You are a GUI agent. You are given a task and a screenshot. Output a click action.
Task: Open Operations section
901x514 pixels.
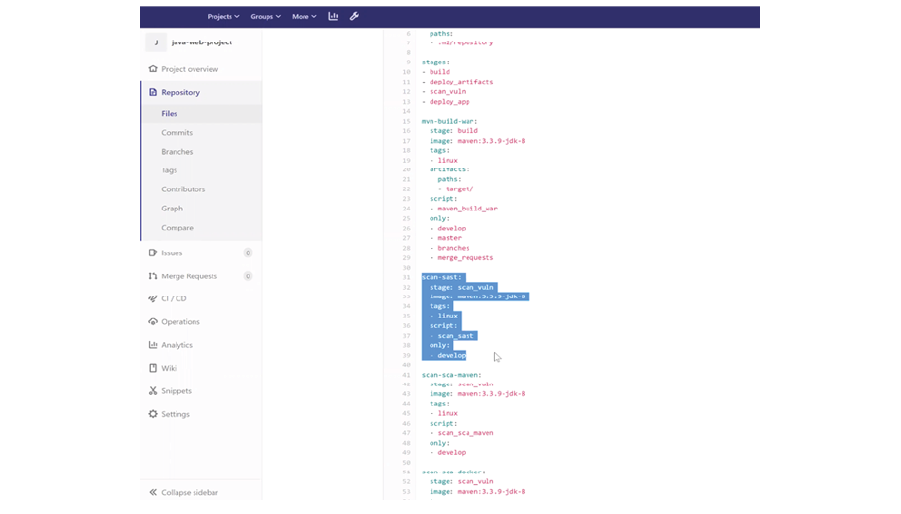coord(180,322)
